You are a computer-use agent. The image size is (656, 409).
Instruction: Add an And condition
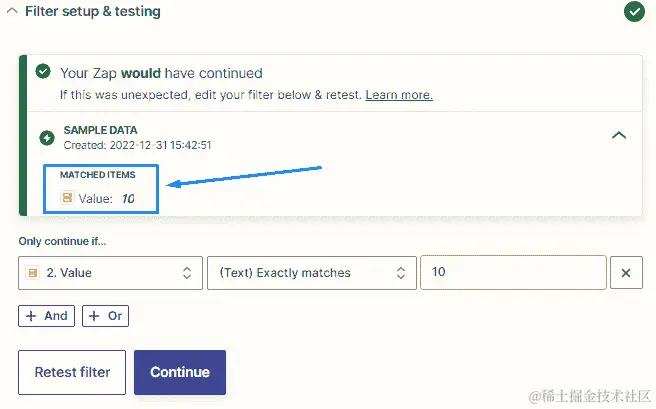coord(46,316)
